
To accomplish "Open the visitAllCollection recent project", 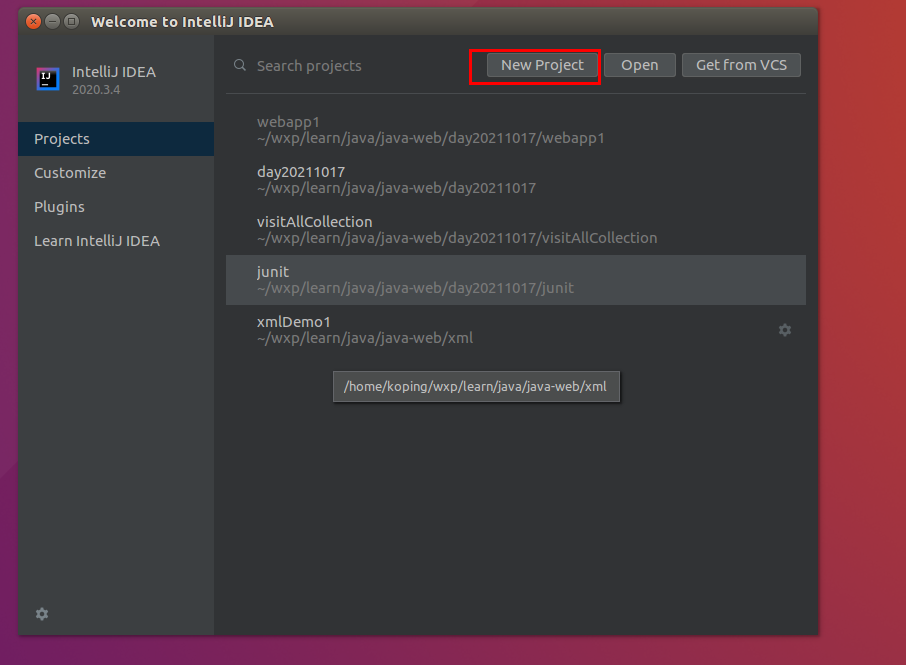I will click(515, 230).
